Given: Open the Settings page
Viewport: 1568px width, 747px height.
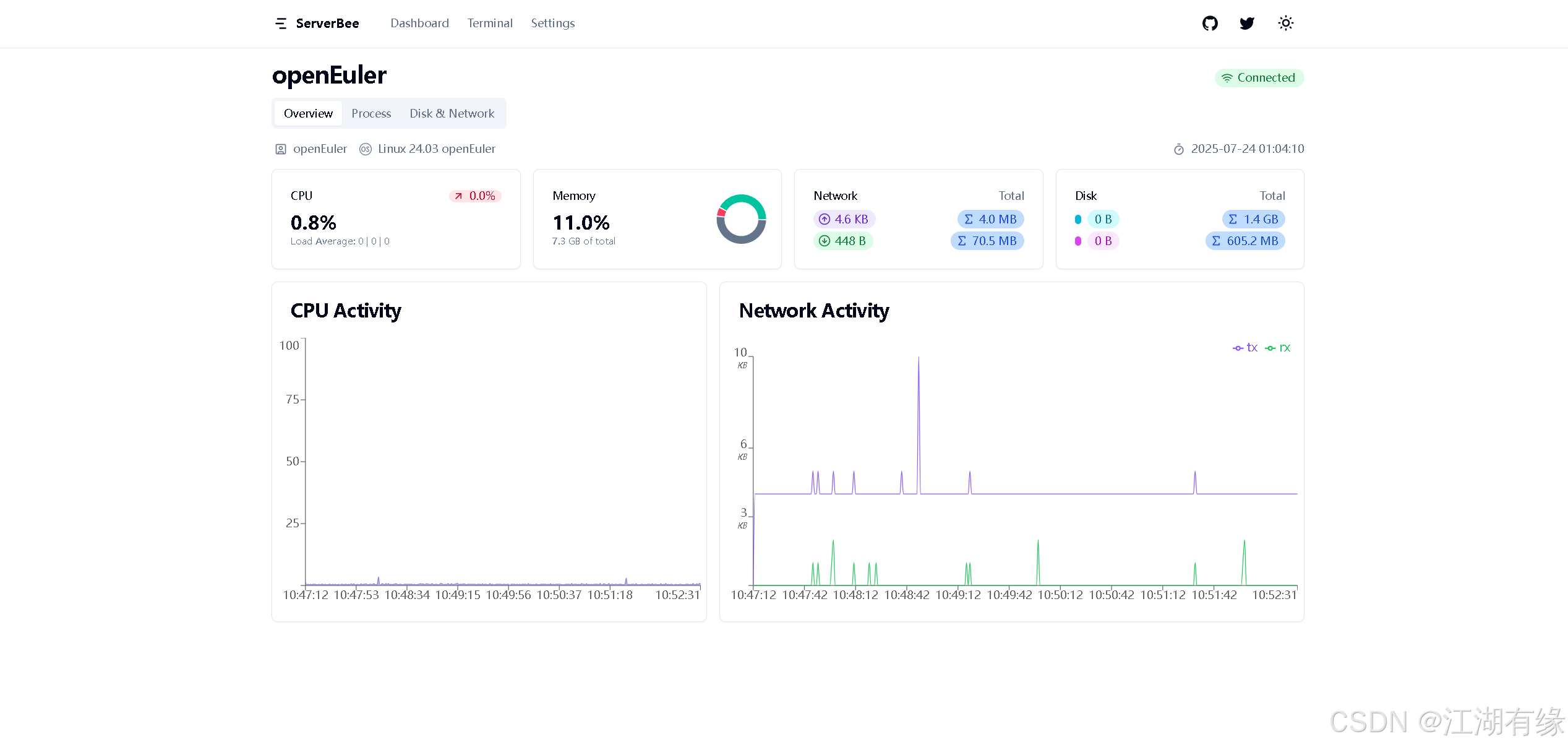Looking at the screenshot, I should (552, 24).
